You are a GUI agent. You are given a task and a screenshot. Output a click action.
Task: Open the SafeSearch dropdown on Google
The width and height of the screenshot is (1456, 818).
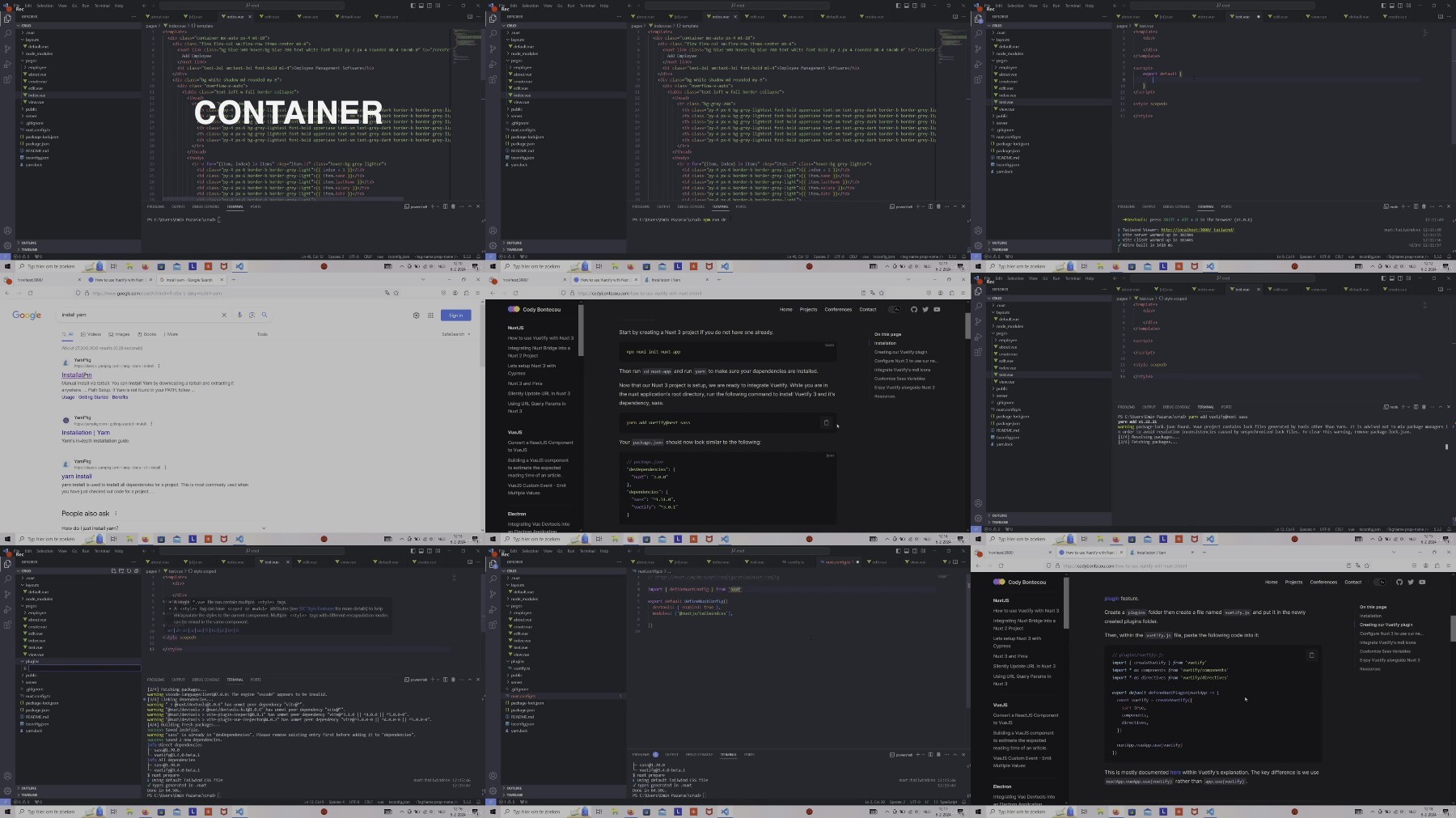click(455, 334)
